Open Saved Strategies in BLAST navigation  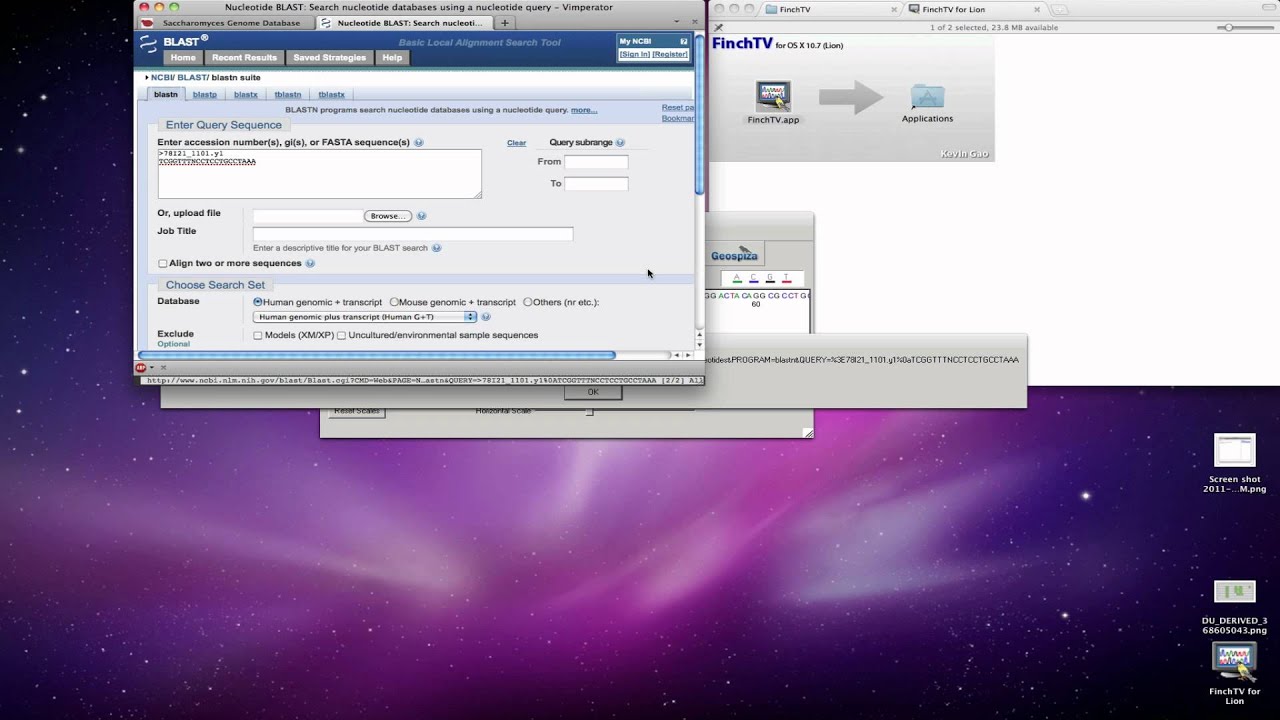(x=330, y=58)
